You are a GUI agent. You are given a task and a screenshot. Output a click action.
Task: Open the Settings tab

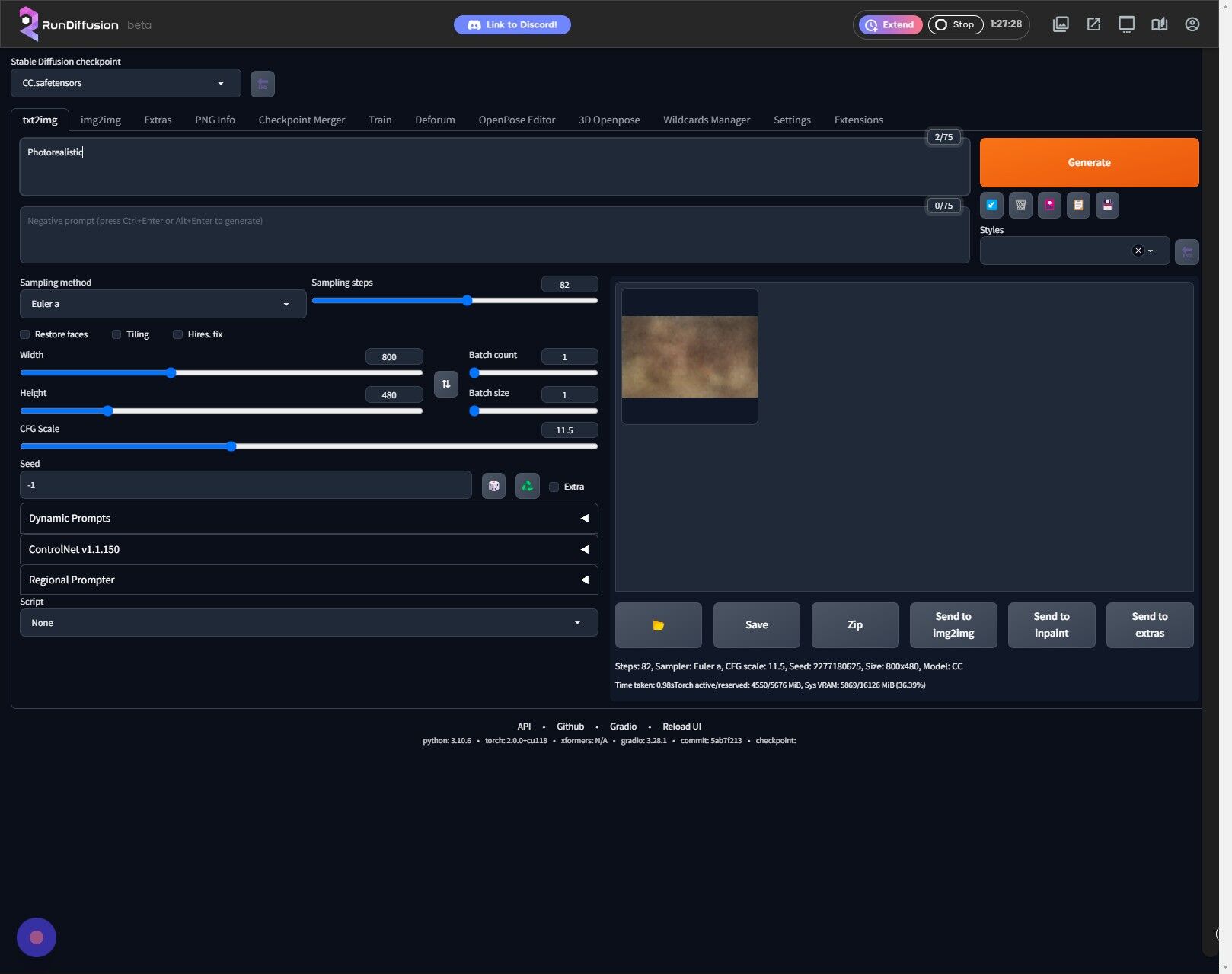pos(792,120)
